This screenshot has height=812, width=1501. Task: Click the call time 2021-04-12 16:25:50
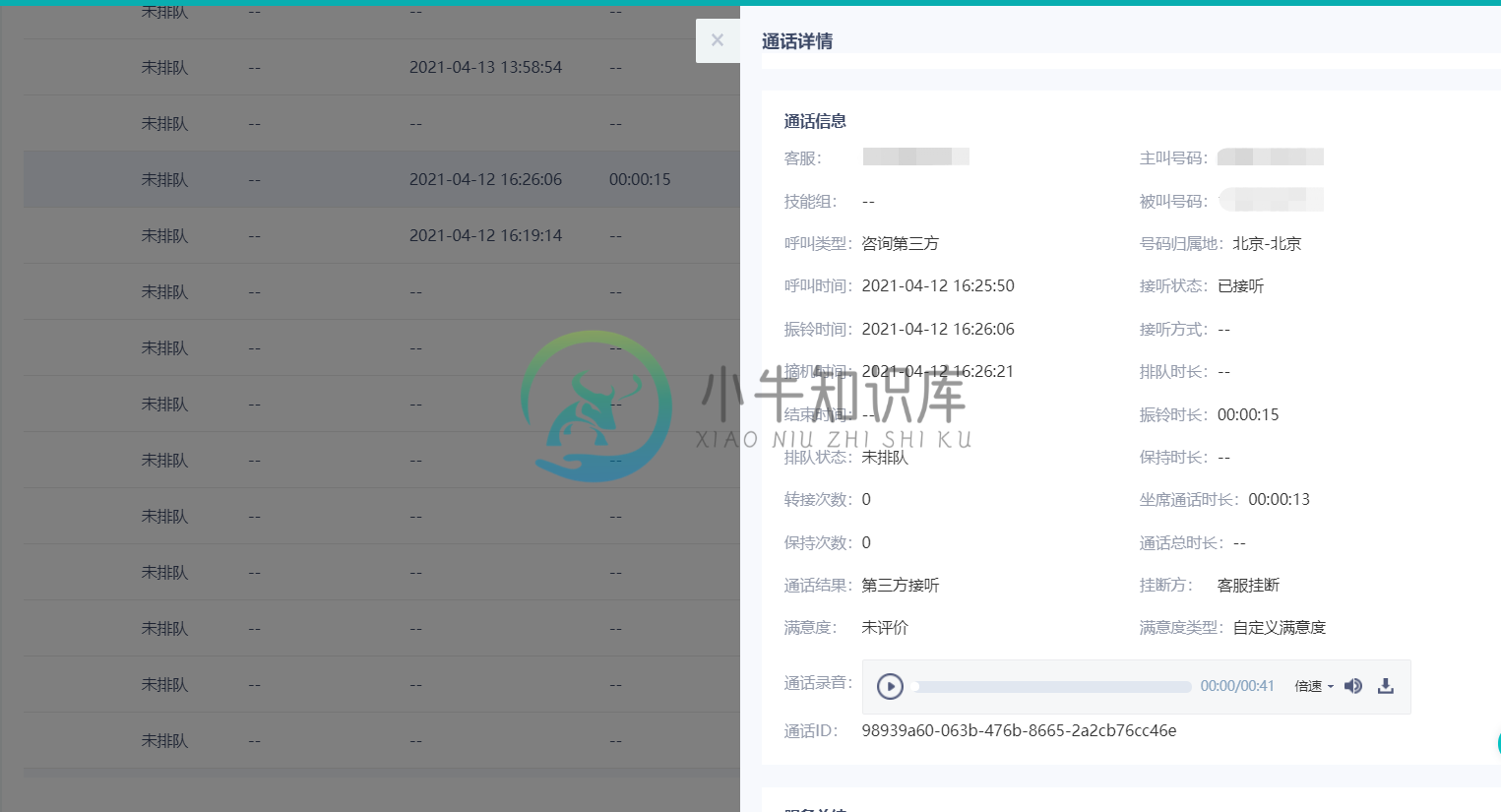pyautogui.click(x=938, y=285)
